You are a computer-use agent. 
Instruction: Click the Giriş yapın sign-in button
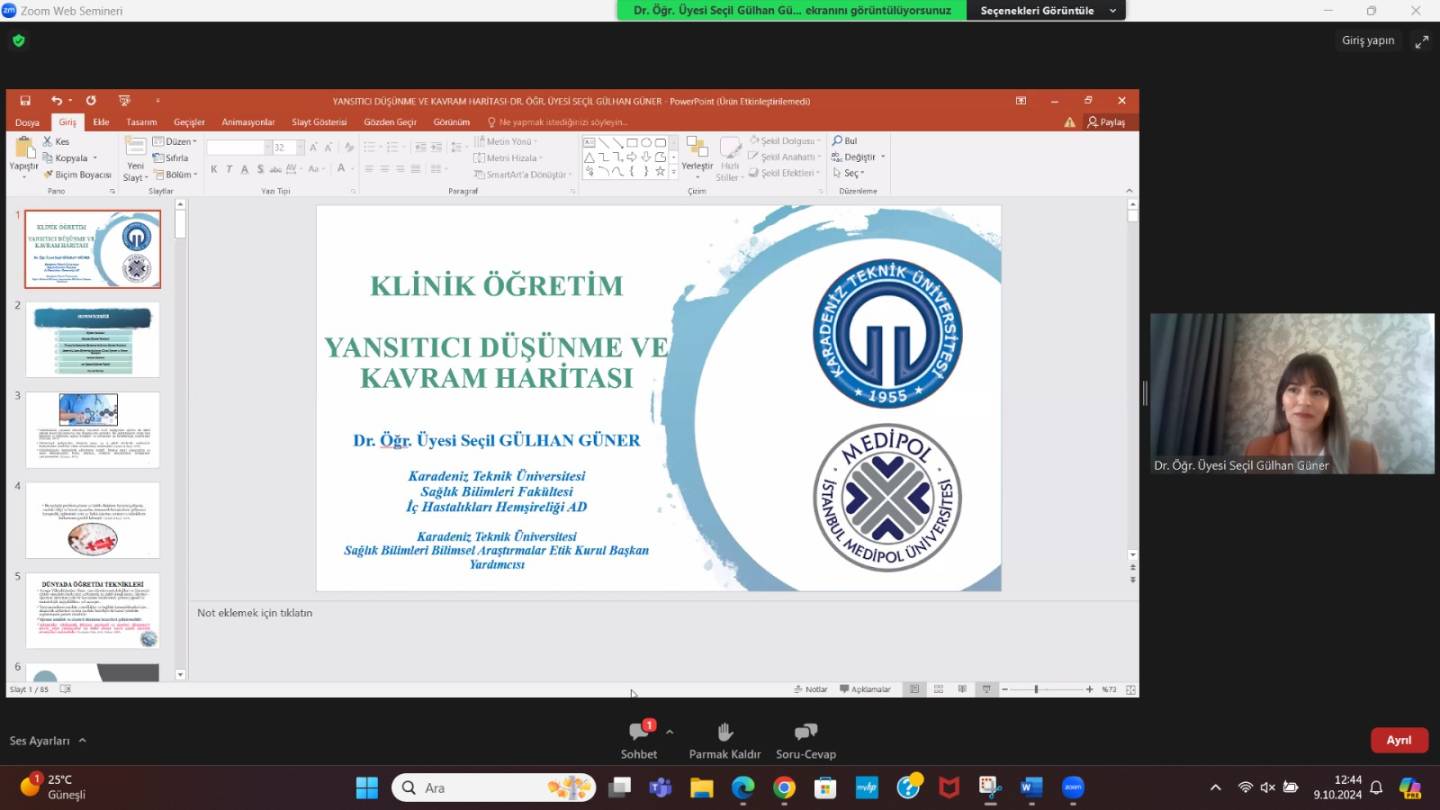point(1368,41)
